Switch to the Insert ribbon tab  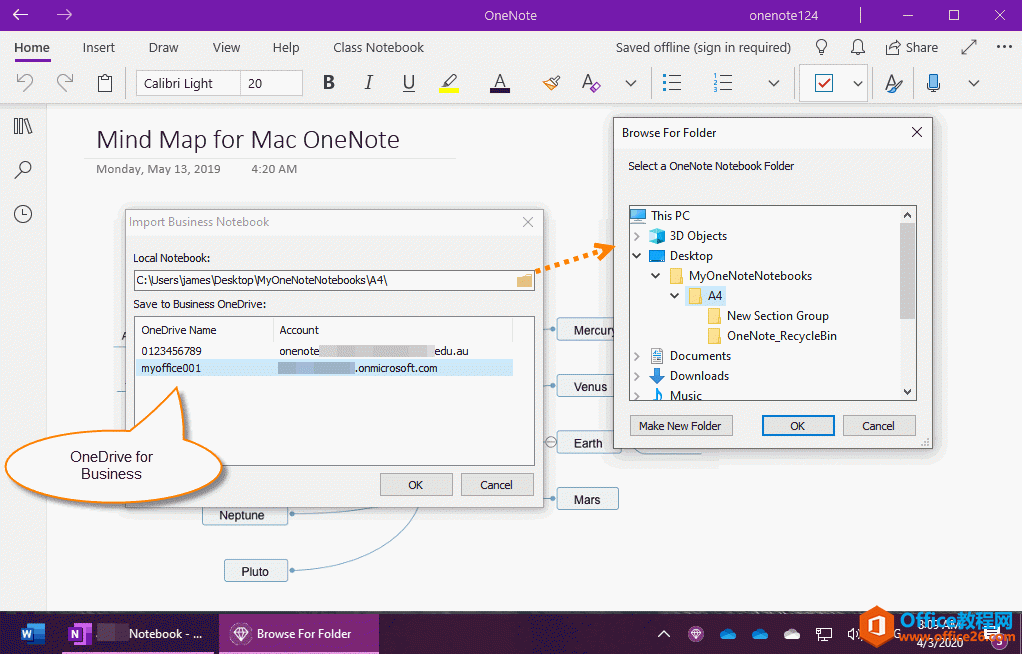click(98, 47)
